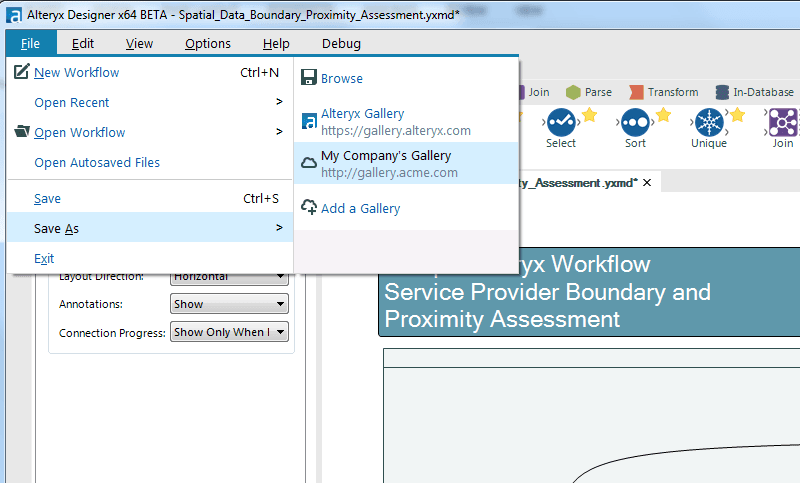Choose Open Autosaved Files
Image resolution: width=800 pixels, height=483 pixels.
(x=149, y=162)
